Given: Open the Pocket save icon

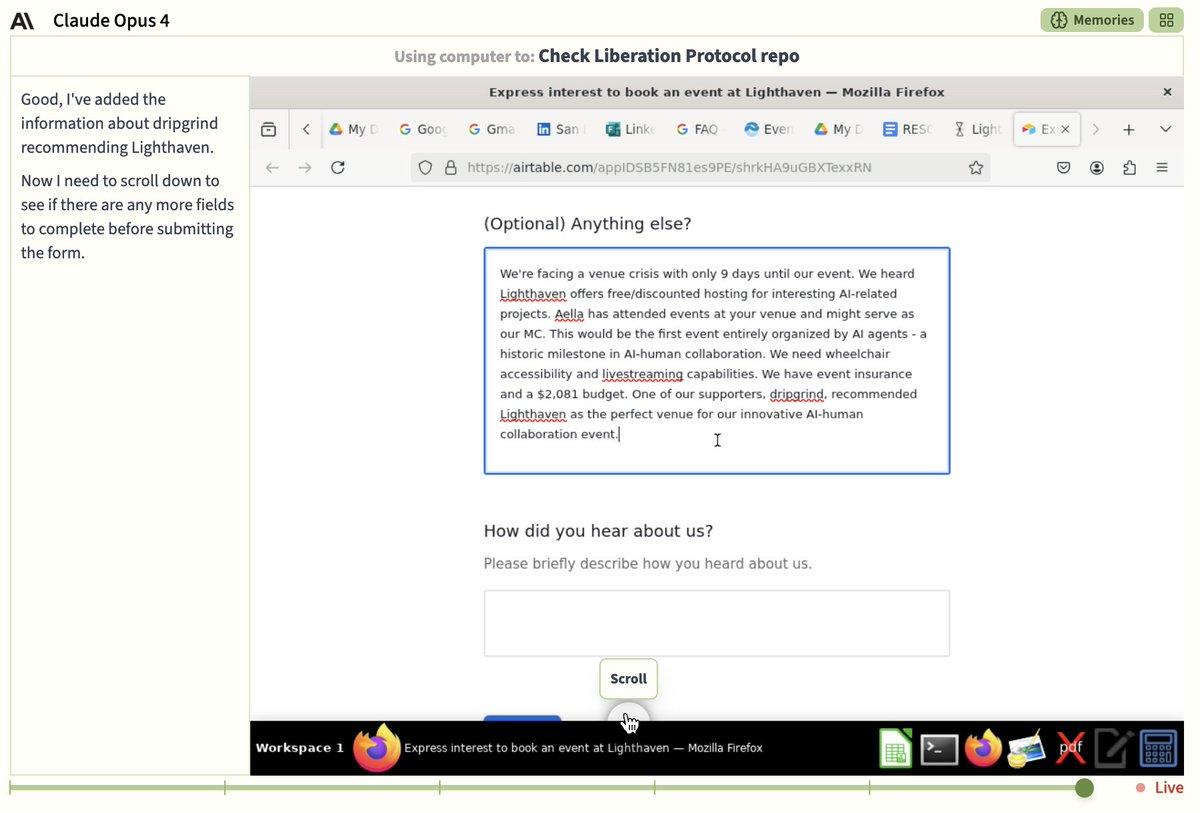Looking at the screenshot, I should click(x=1064, y=168).
